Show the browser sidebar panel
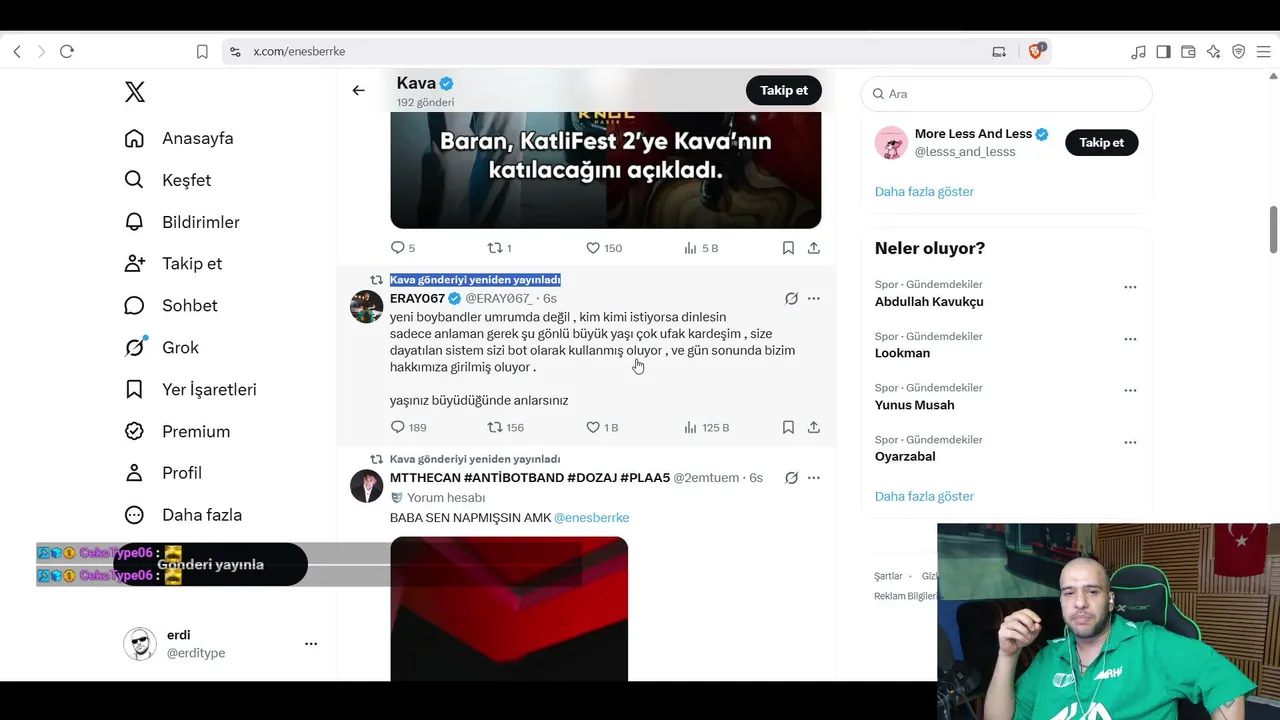Image resolution: width=1280 pixels, height=720 pixels. point(1163,51)
